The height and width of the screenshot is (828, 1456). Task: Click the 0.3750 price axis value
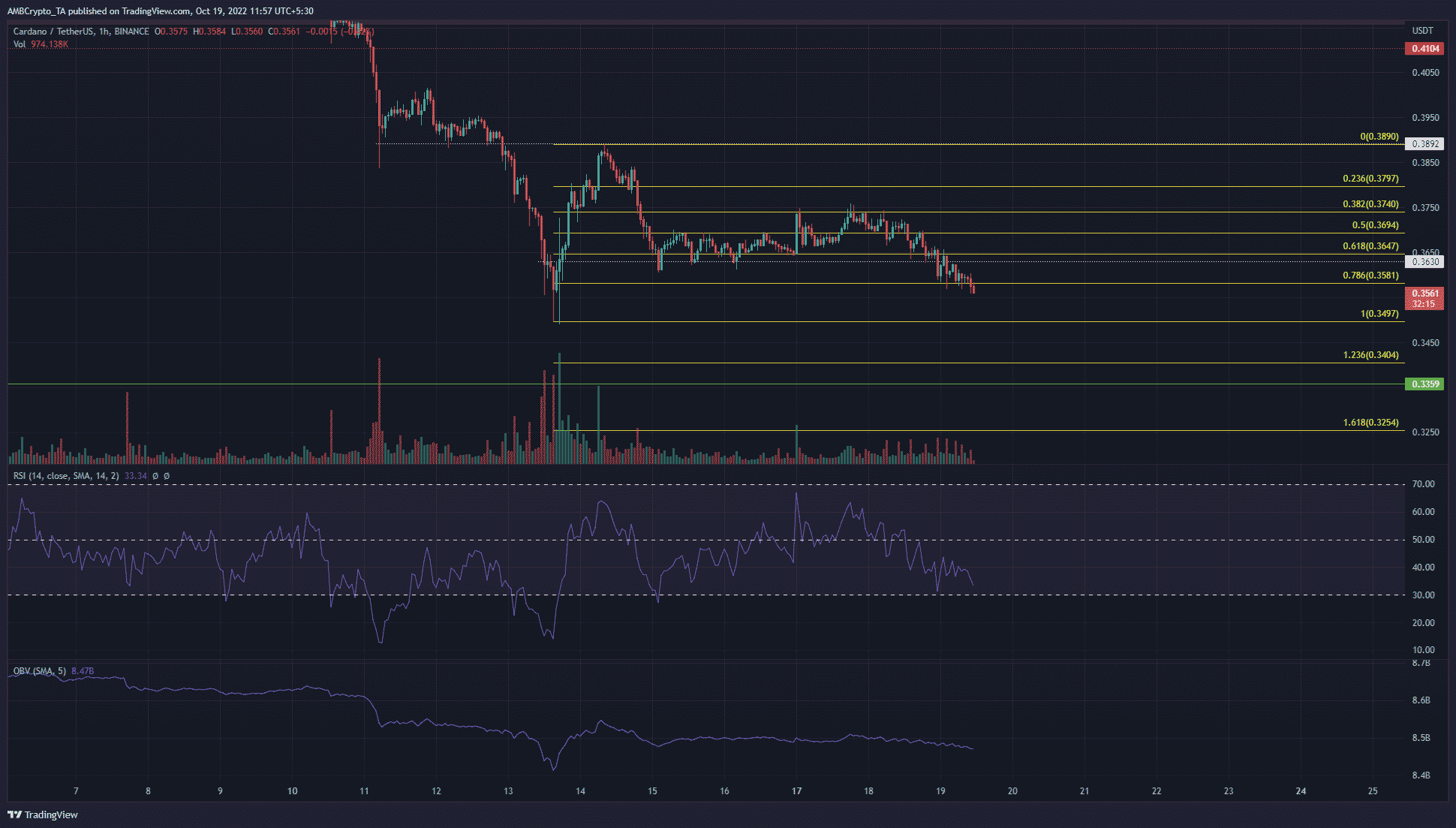[1425, 208]
